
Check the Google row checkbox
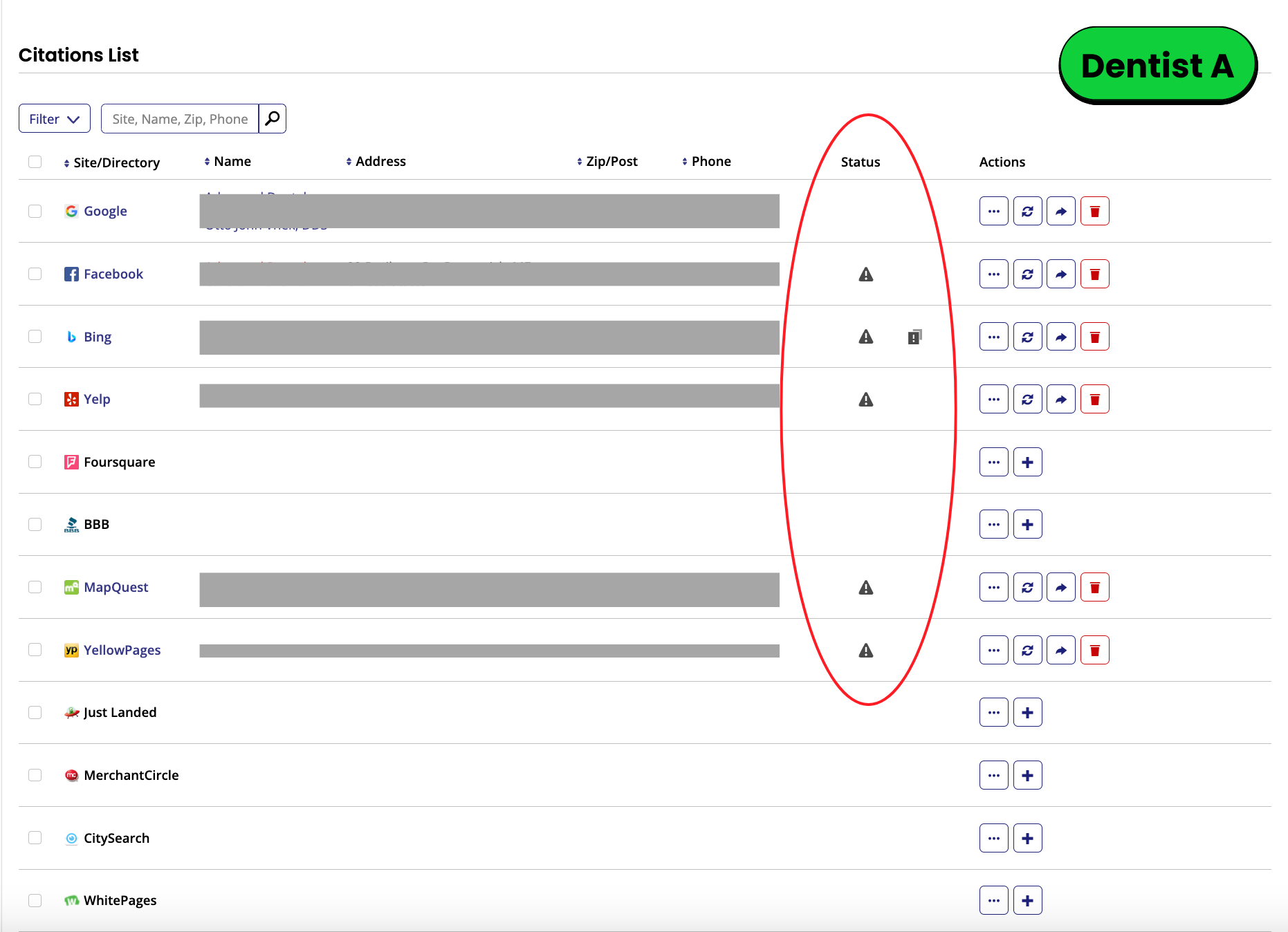click(35, 211)
